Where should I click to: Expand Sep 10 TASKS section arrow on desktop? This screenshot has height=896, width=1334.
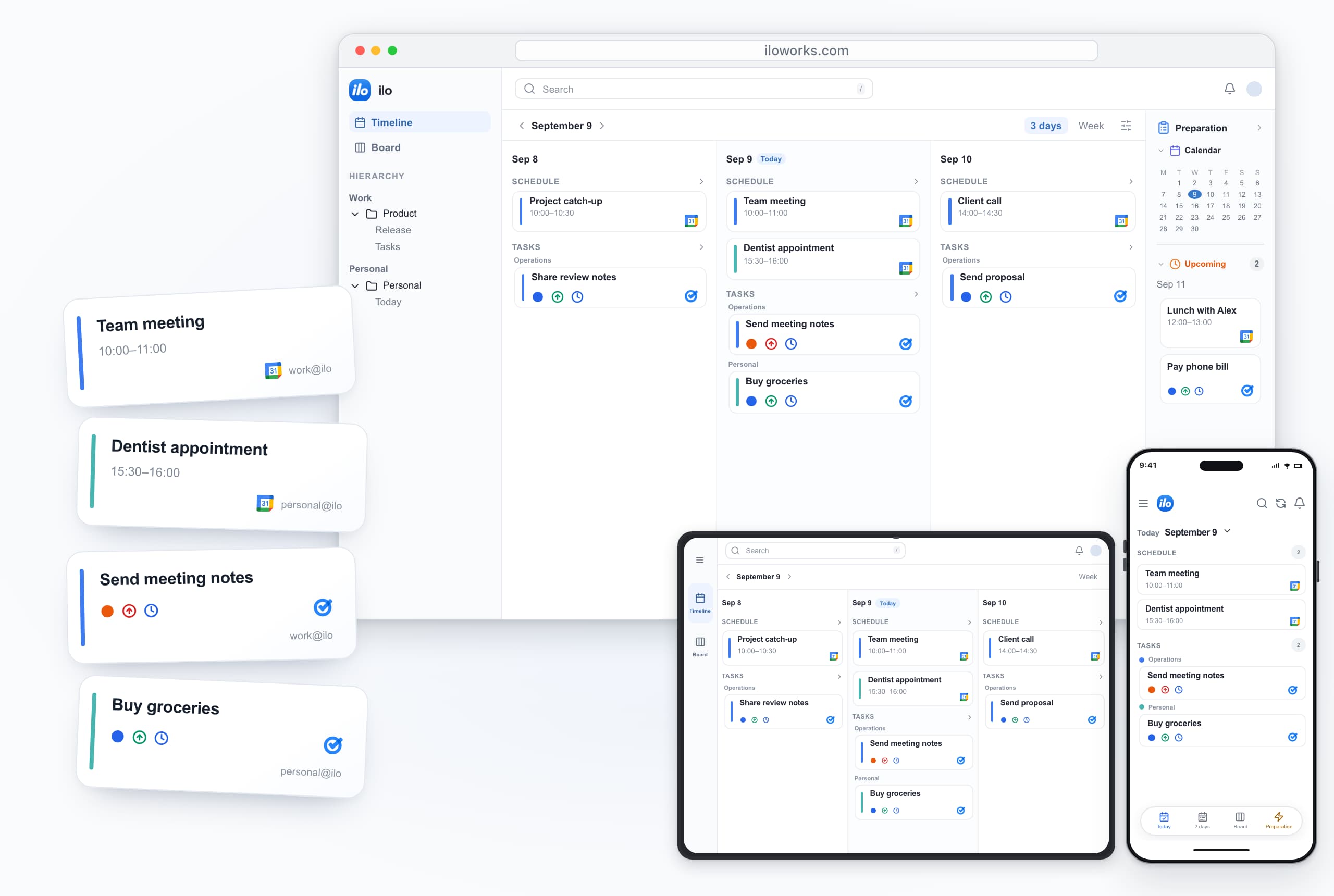[x=1131, y=247]
